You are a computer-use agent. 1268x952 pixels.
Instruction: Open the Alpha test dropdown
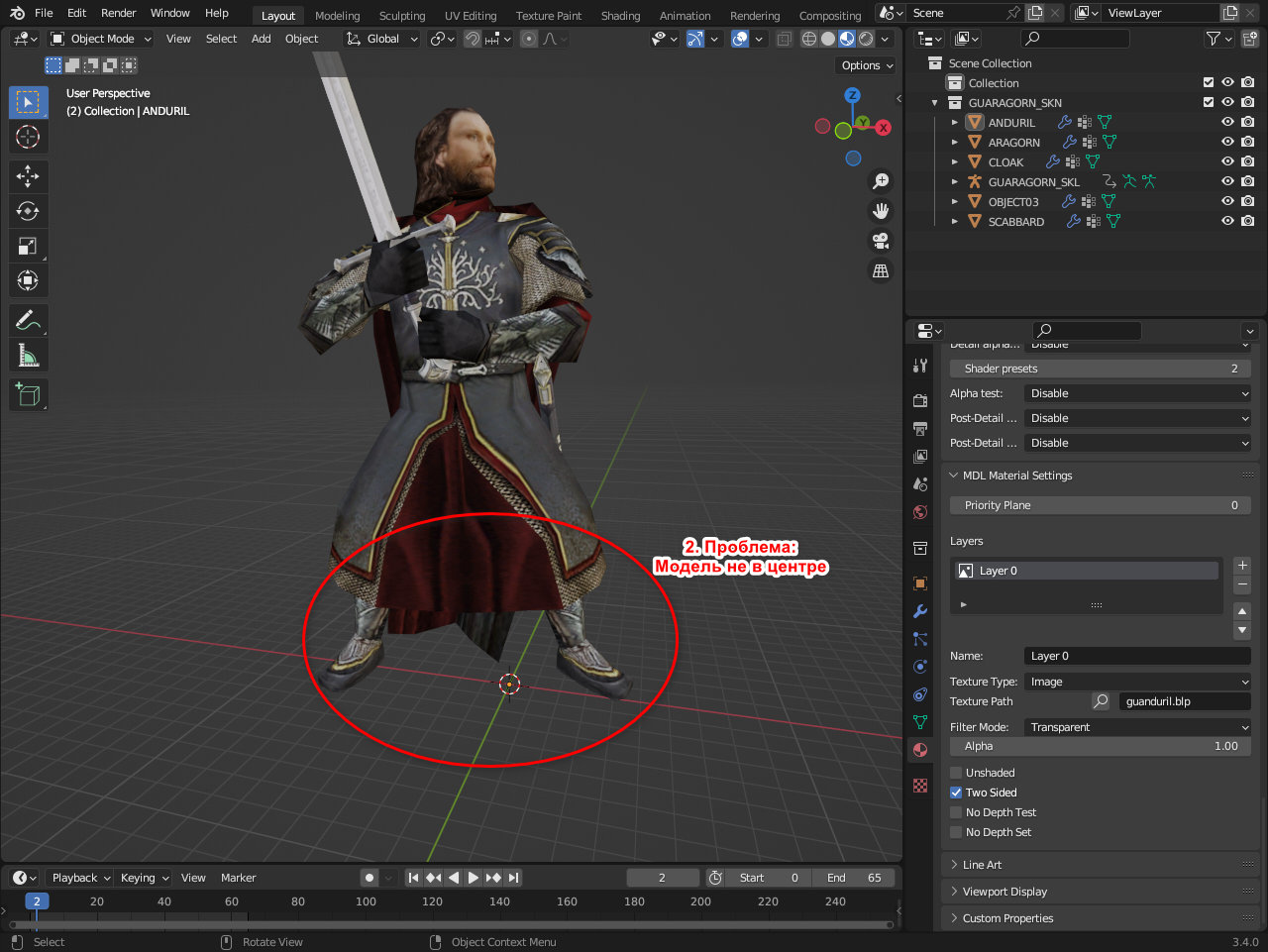click(1138, 393)
